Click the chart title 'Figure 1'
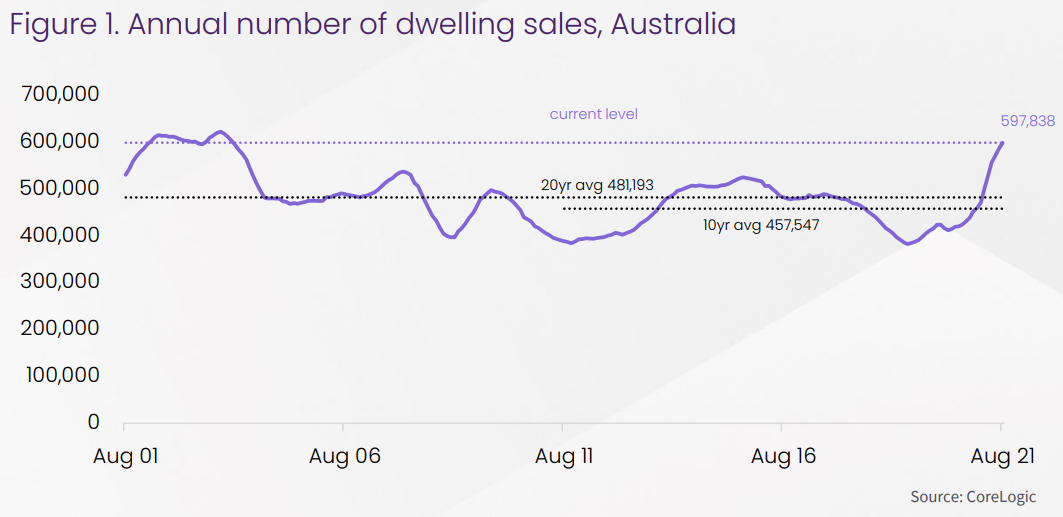The image size is (1063, 517). [372, 24]
